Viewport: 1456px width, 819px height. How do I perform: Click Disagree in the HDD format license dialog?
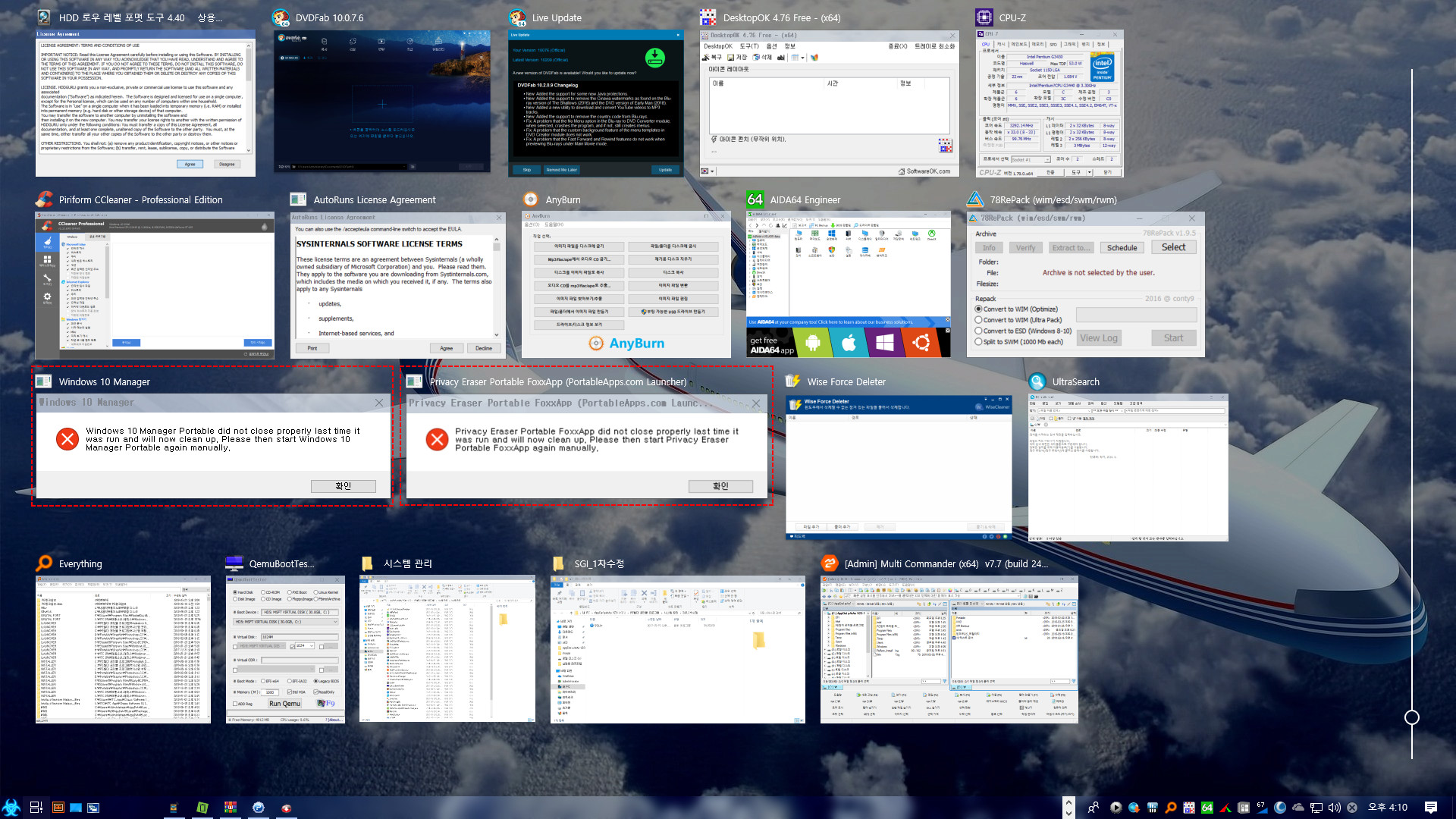tap(227, 164)
